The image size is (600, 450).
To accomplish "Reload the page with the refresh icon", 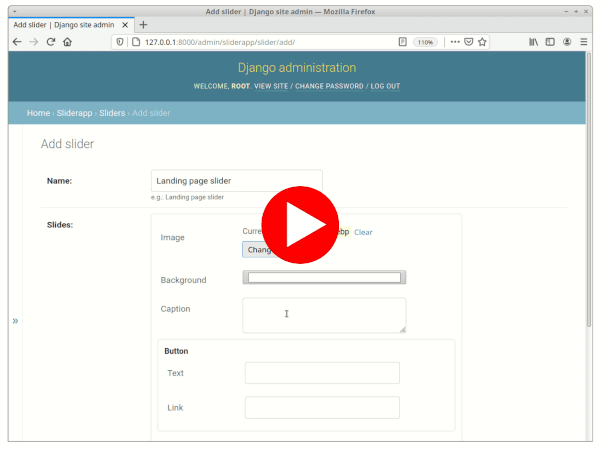I will pyautogui.click(x=51, y=42).
